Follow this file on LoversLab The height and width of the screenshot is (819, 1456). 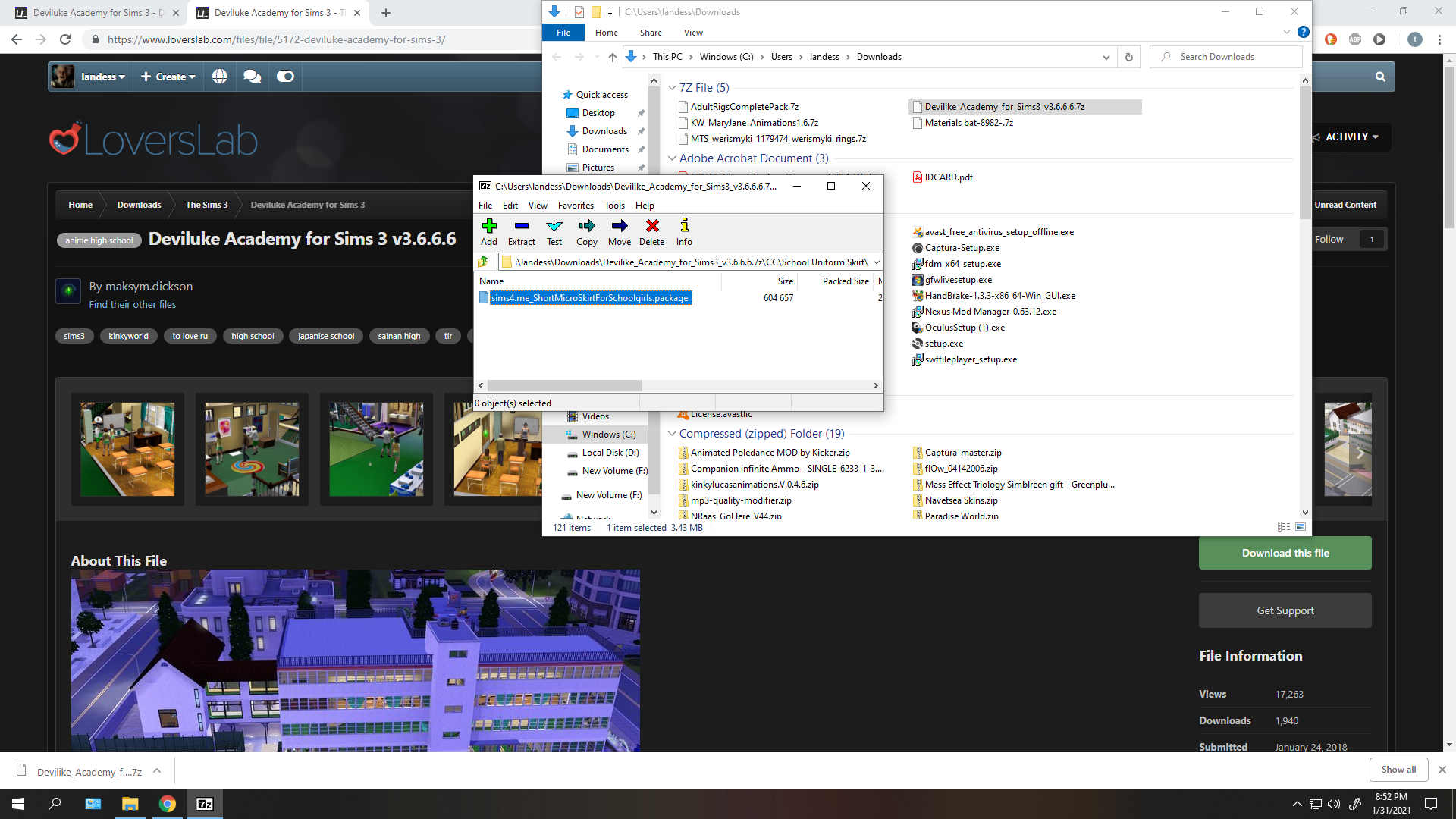pyautogui.click(x=1329, y=240)
